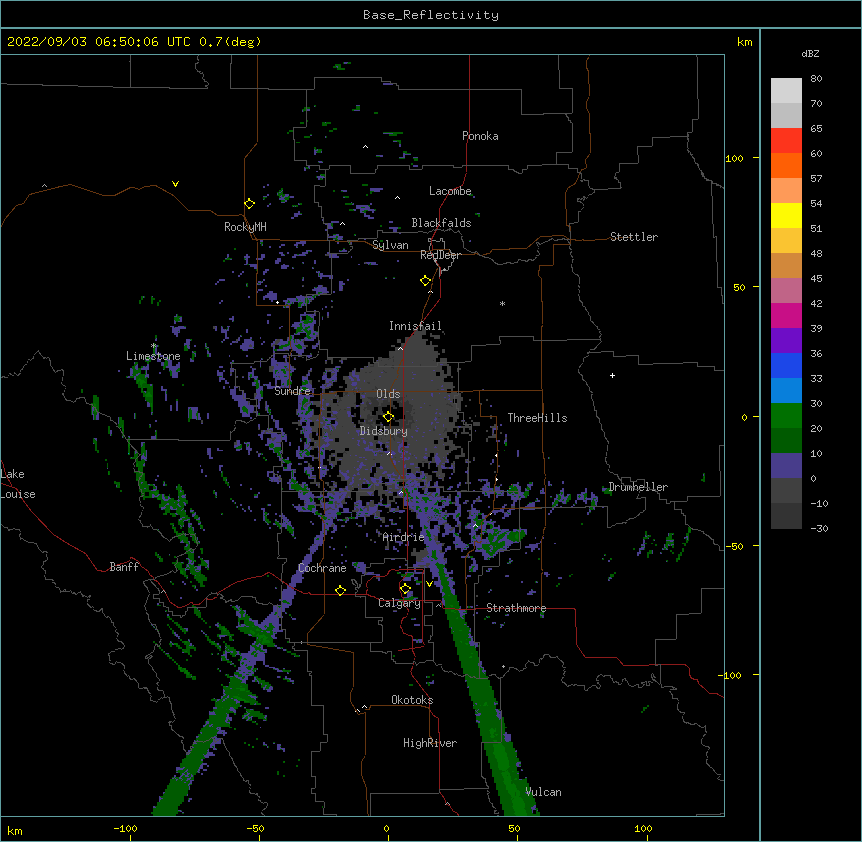Click the Sundre label
Image resolution: width=862 pixels, height=842 pixels.
click(x=292, y=391)
